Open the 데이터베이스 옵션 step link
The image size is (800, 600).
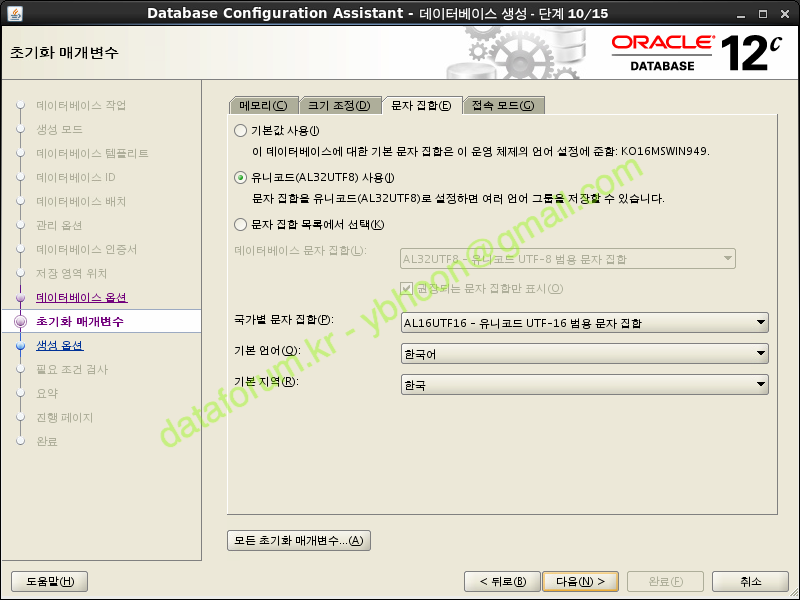tap(82, 298)
